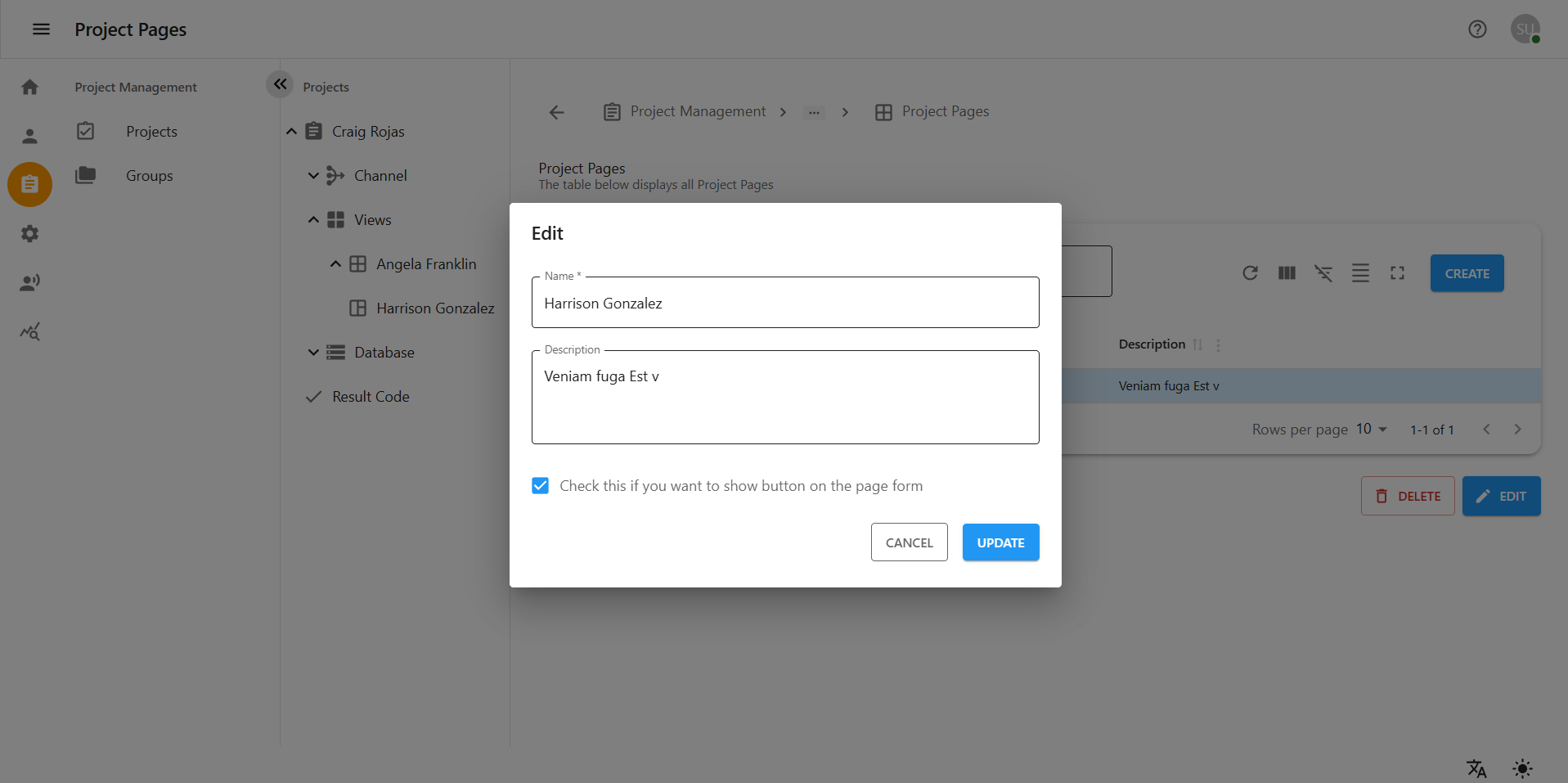1568x783 pixels.
Task: Click the hamburger menu icon
Action: point(41,29)
